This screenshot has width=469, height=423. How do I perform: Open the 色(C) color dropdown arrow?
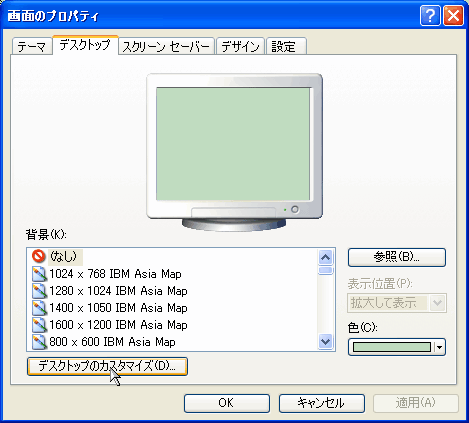tap(439, 347)
